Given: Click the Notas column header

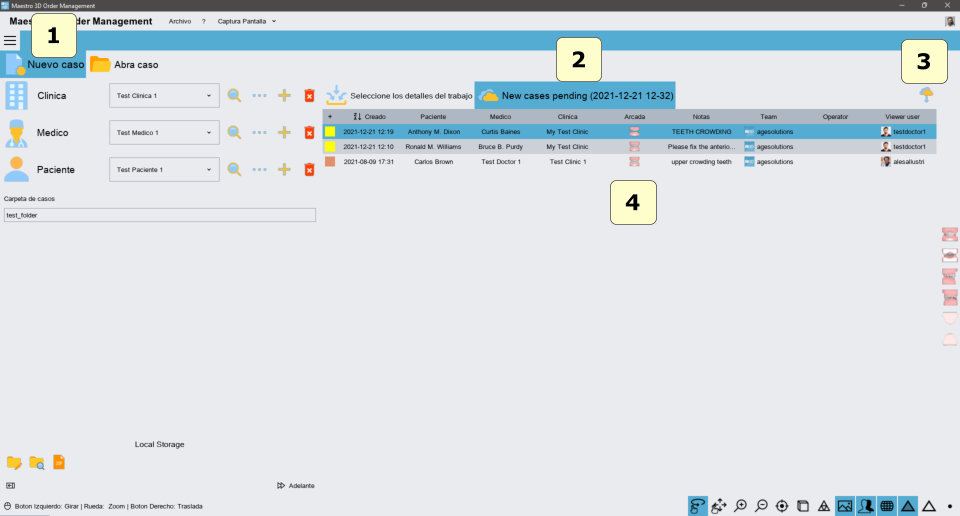Looking at the screenshot, I should coord(701,116).
